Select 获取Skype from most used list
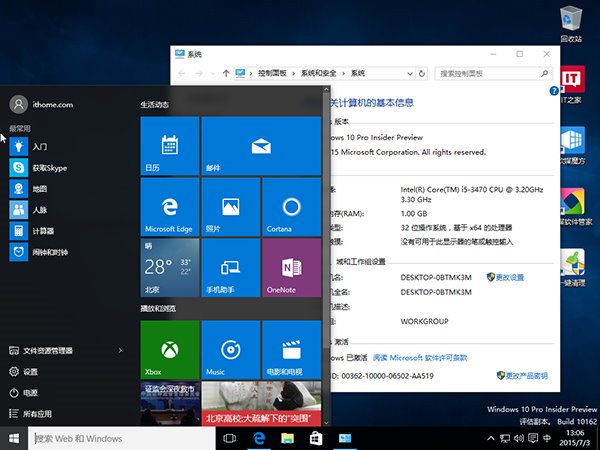 48,167
